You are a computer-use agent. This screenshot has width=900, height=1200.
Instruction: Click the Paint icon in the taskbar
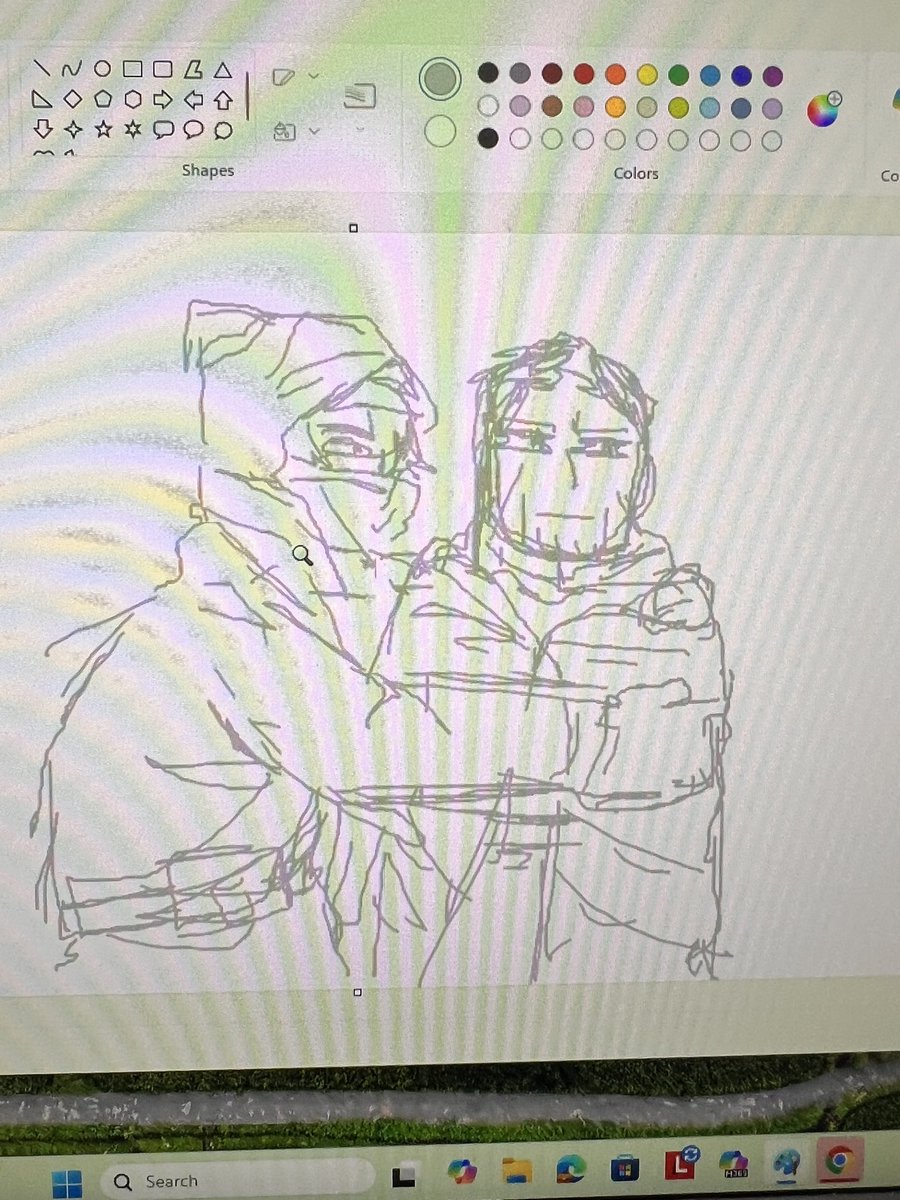pos(786,1162)
